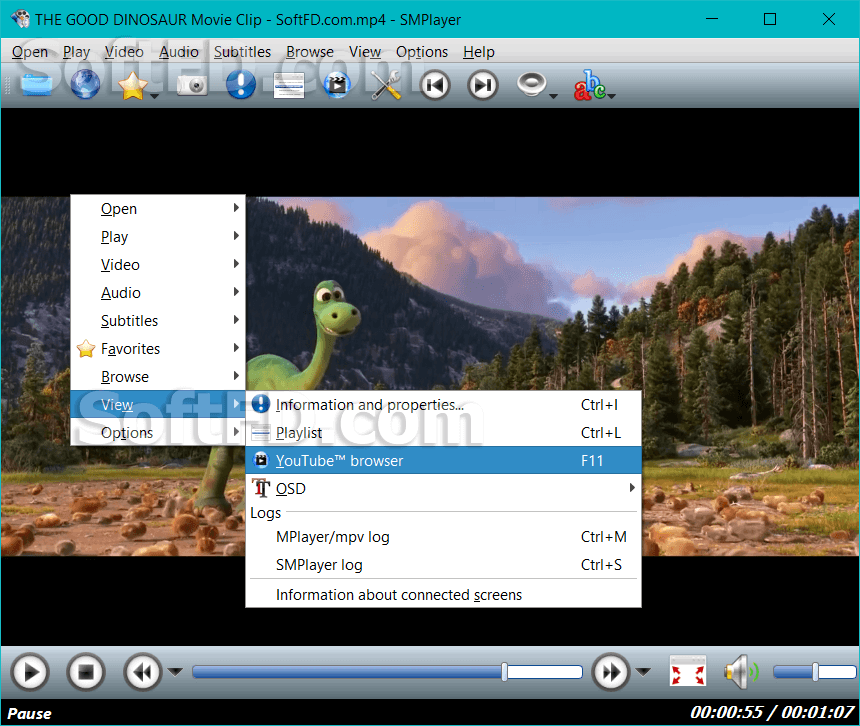Open the View menu in menu bar
860x726 pixels.
(365, 52)
